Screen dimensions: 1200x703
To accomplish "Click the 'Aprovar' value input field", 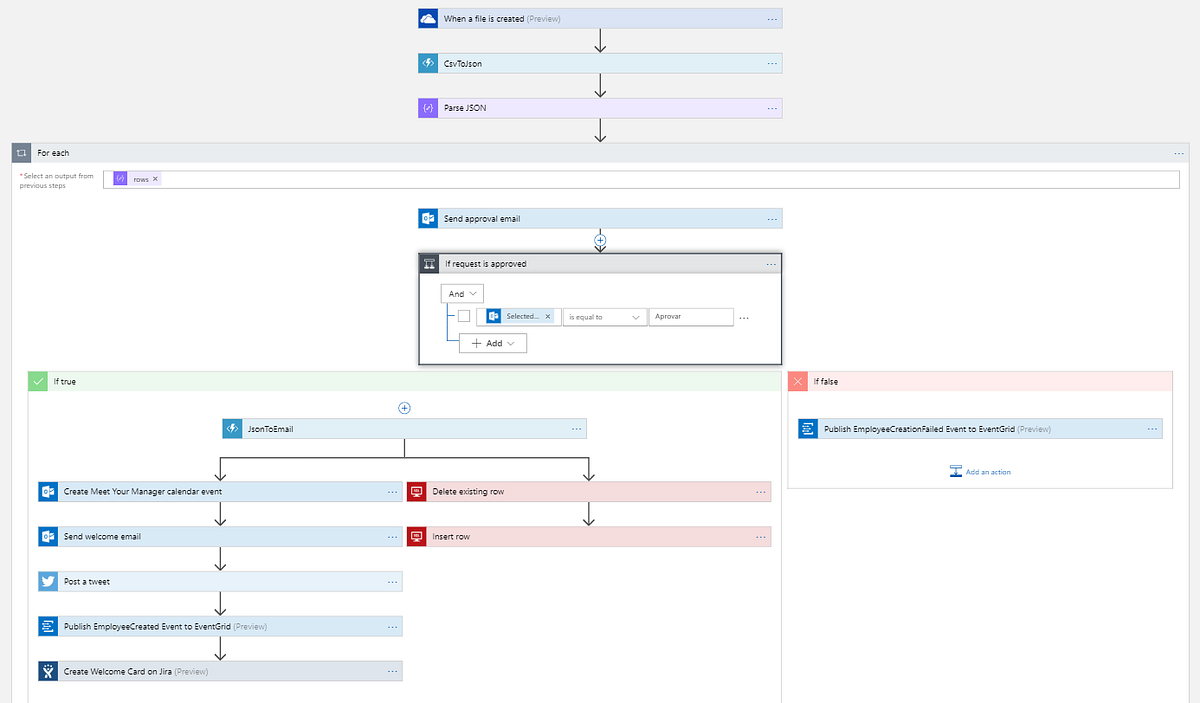I will point(691,316).
